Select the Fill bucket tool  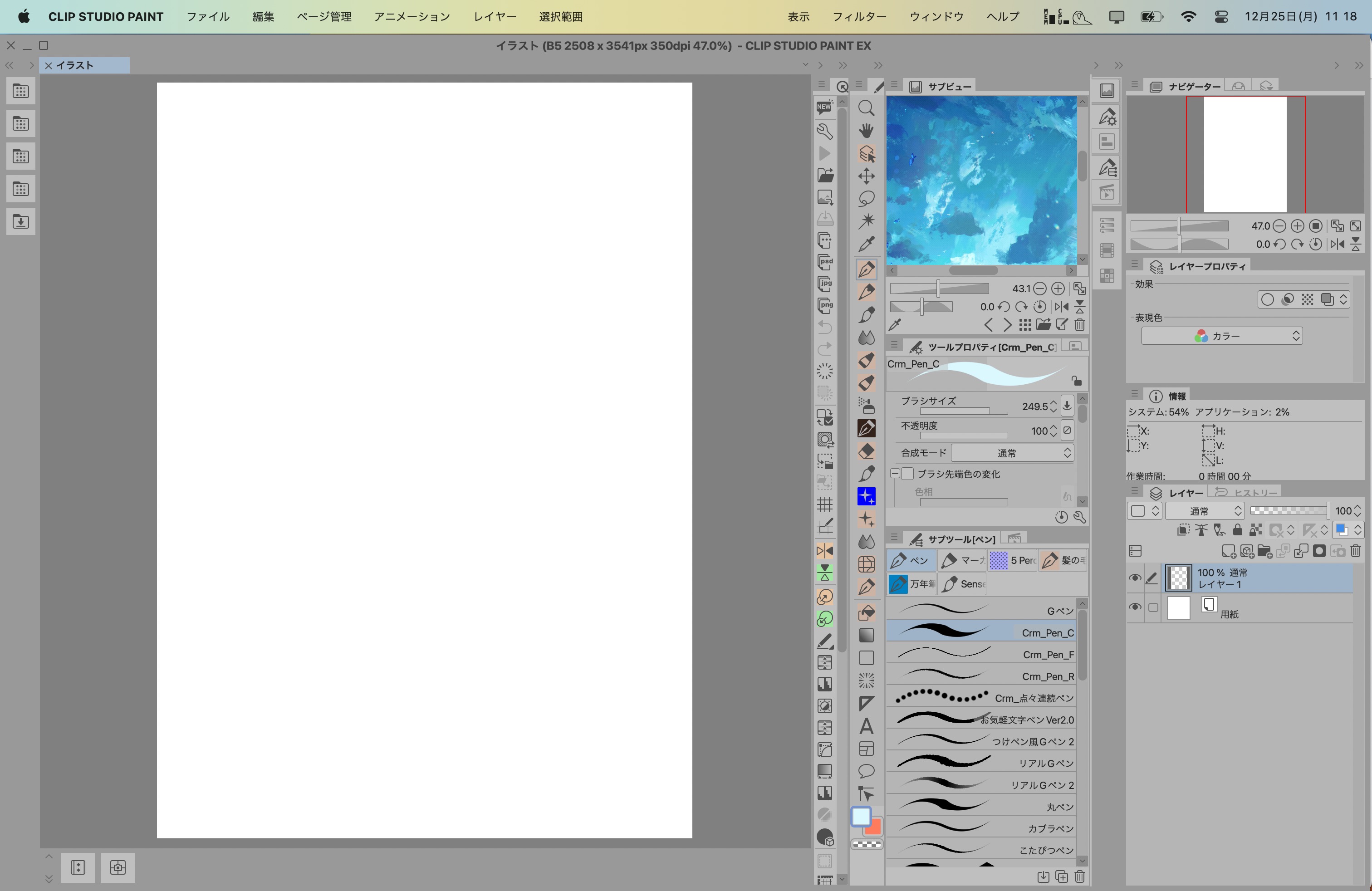866,612
